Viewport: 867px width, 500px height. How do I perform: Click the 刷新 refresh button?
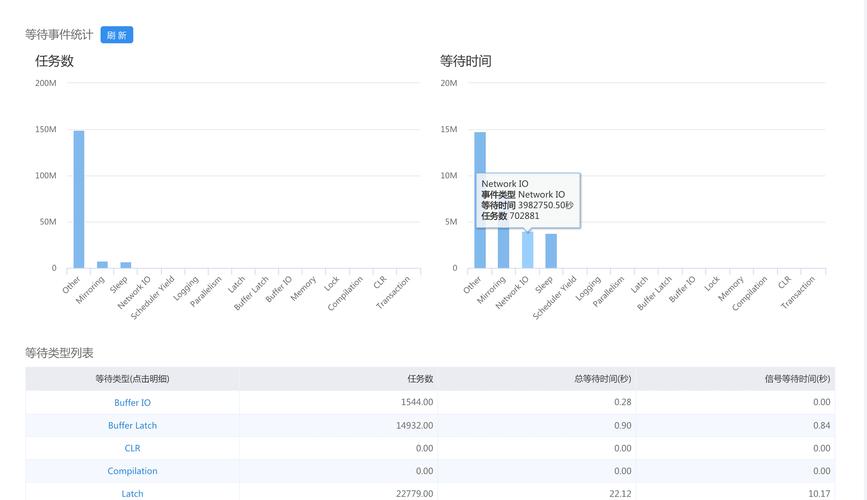pyautogui.click(x=117, y=35)
